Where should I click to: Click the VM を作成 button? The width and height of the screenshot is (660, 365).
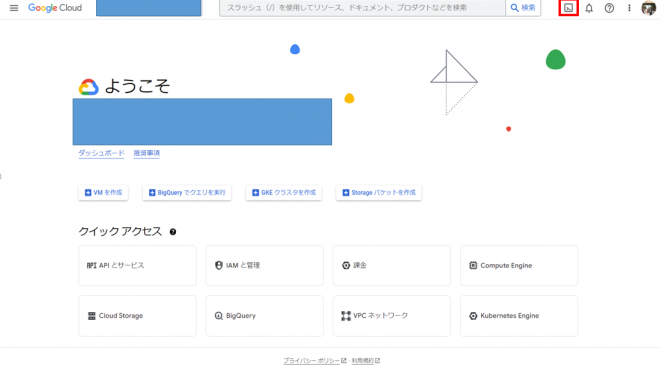click(104, 193)
